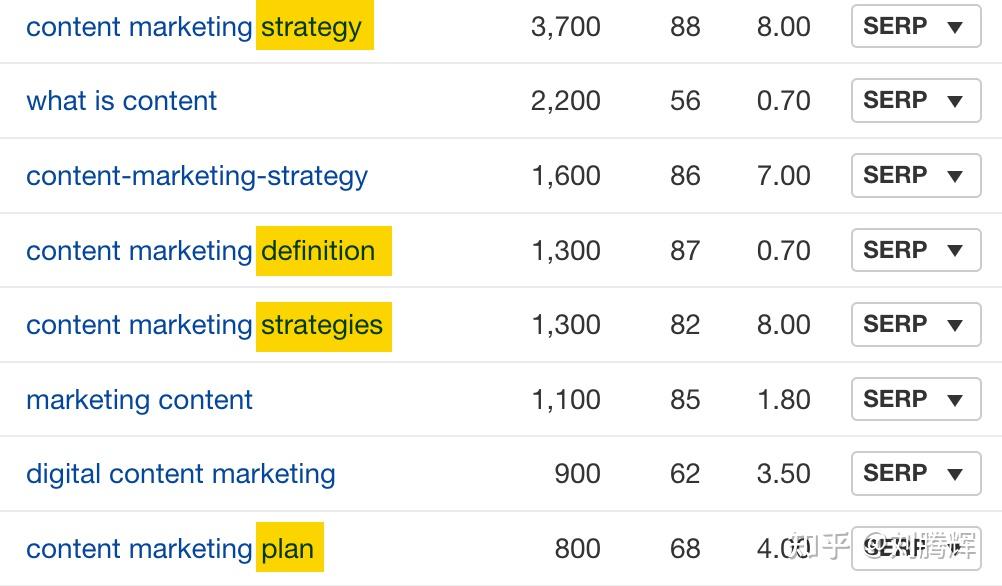
Task: Open SERP dropdown for 'content-marketing-strategy' row
Action: tap(915, 176)
